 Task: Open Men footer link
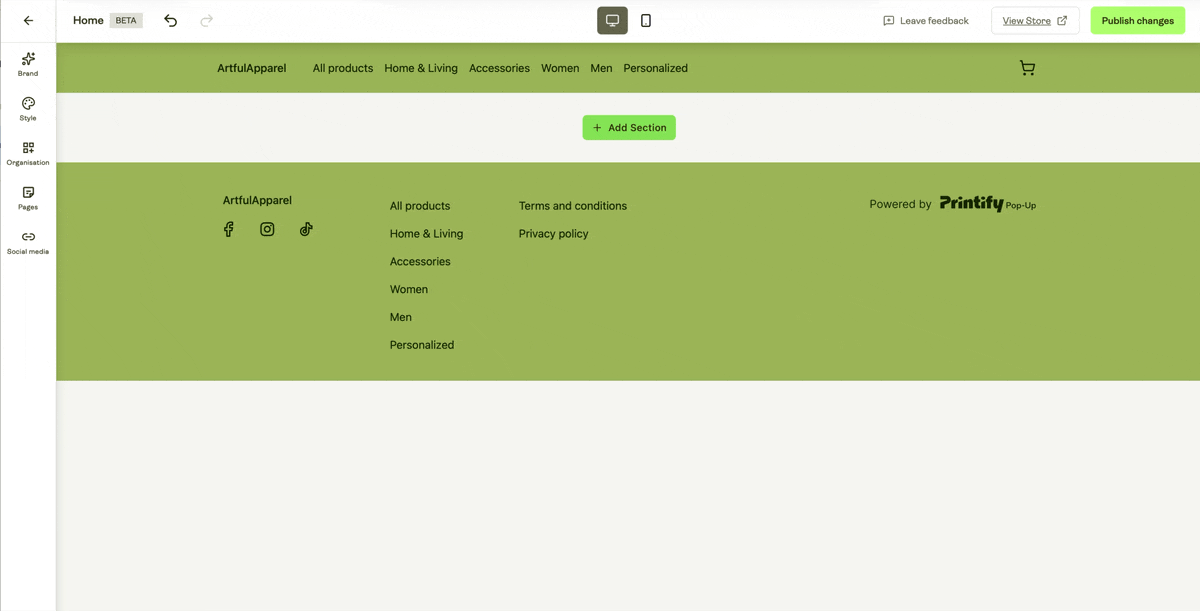[401, 317]
